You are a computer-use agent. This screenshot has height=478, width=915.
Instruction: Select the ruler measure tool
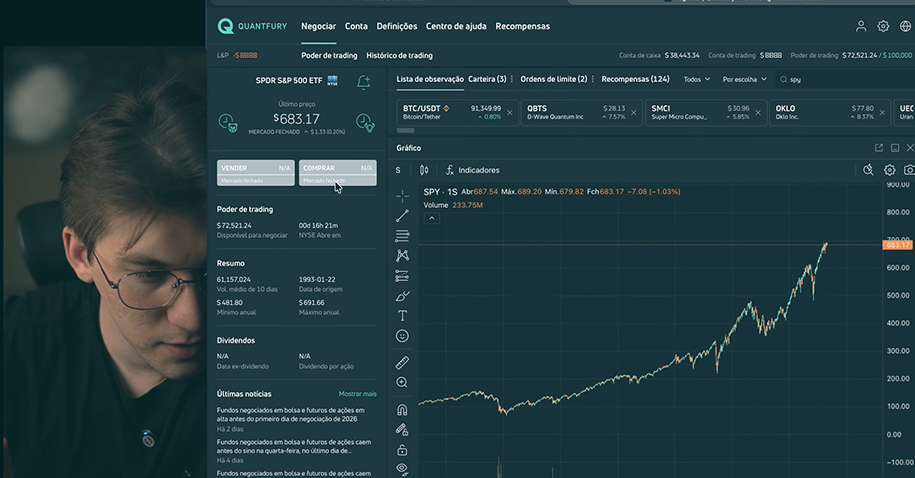402,362
